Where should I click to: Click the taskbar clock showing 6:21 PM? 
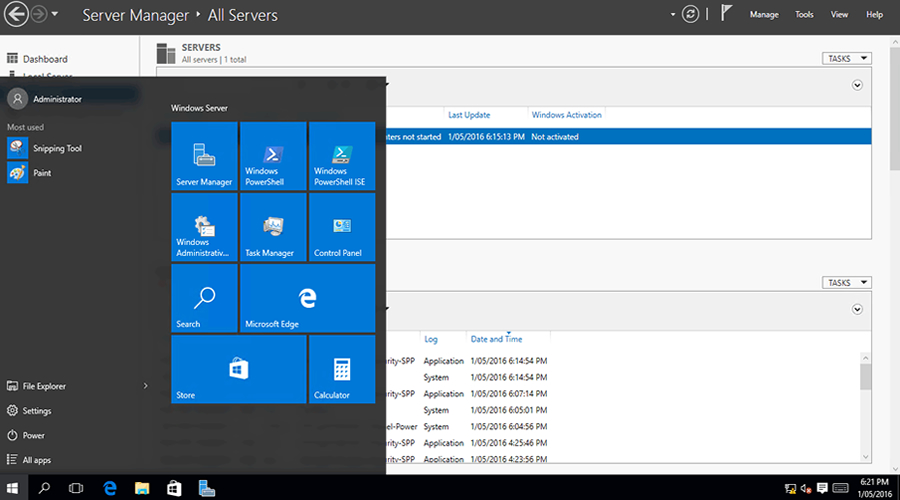(x=874, y=488)
